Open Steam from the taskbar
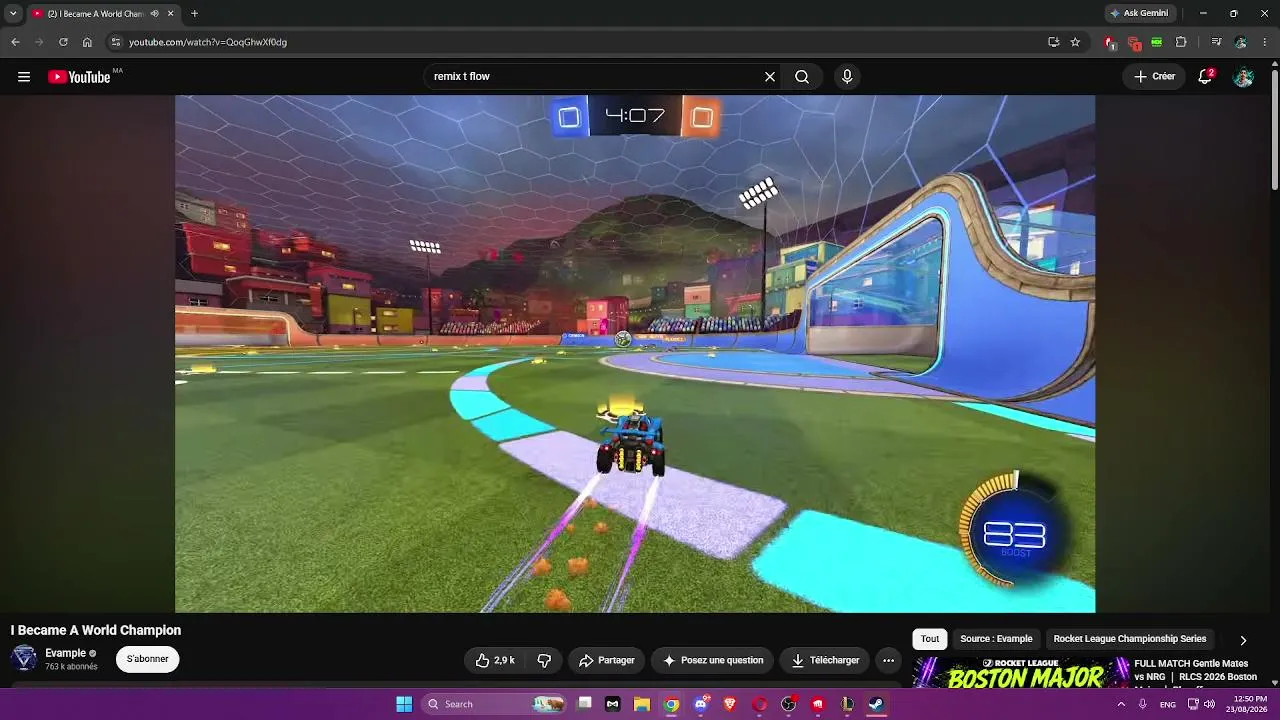Viewport: 1280px width, 720px height. point(876,704)
